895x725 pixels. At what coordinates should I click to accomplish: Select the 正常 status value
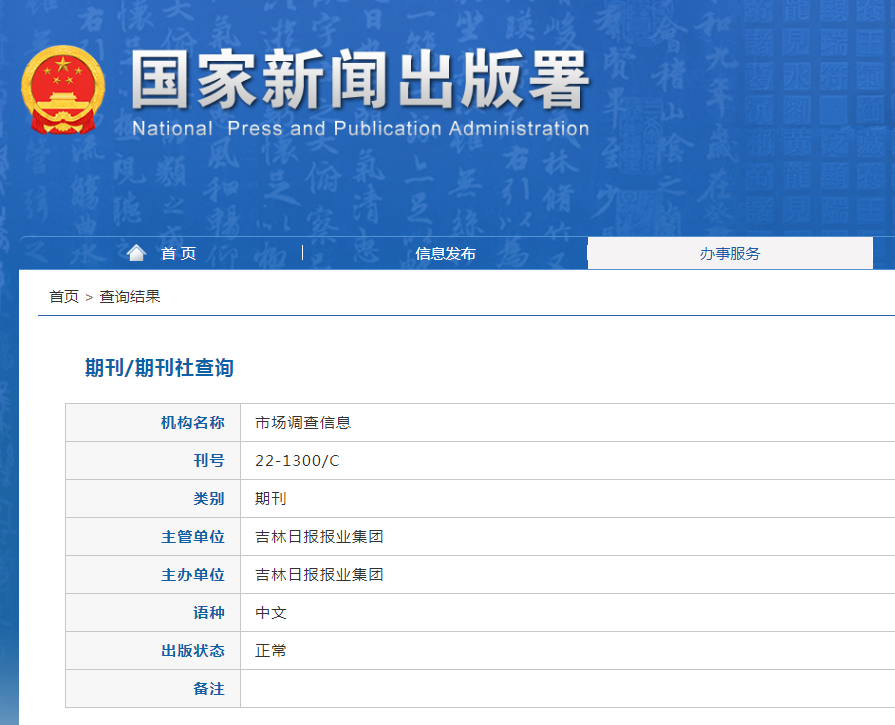[271, 651]
